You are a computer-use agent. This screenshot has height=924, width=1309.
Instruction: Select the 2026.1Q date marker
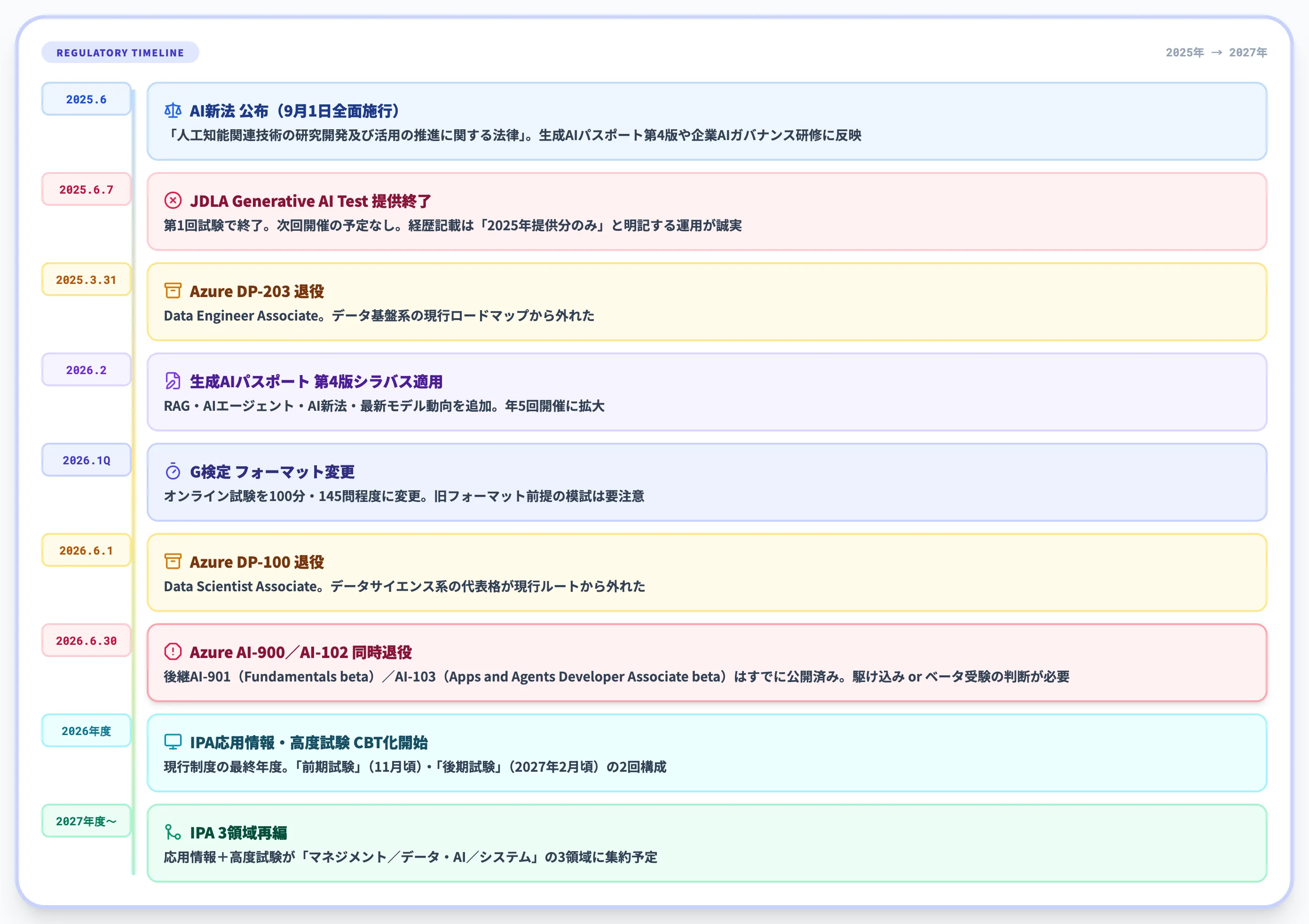pos(86,460)
